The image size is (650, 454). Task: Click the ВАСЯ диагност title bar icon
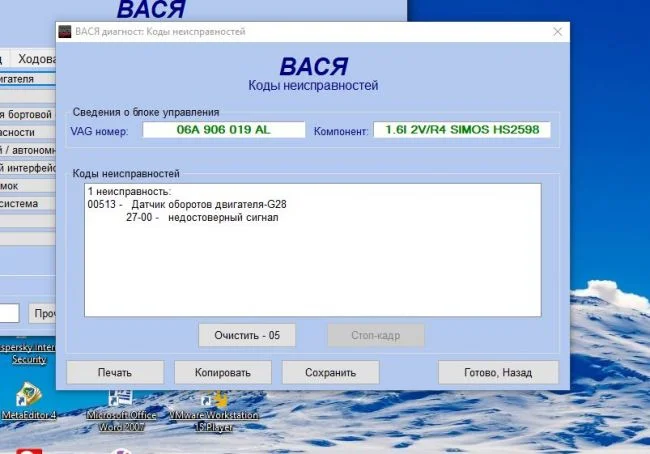click(66, 32)
